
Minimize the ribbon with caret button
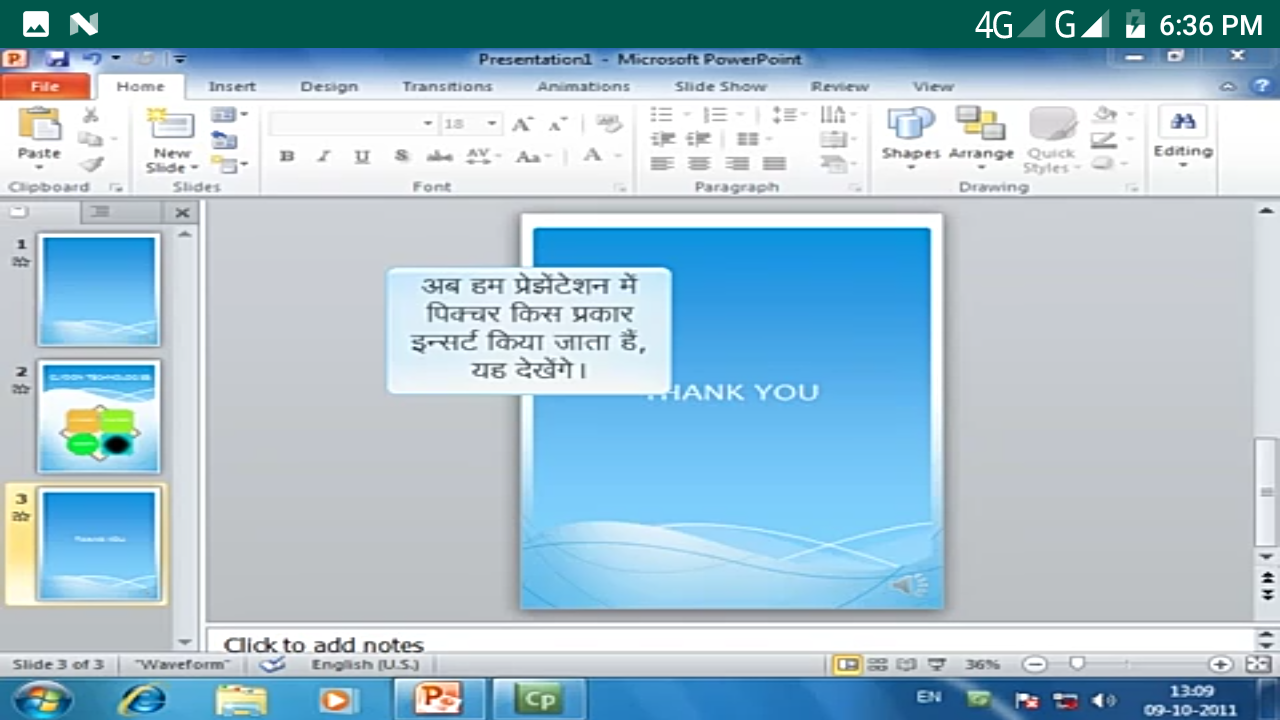1229,87
